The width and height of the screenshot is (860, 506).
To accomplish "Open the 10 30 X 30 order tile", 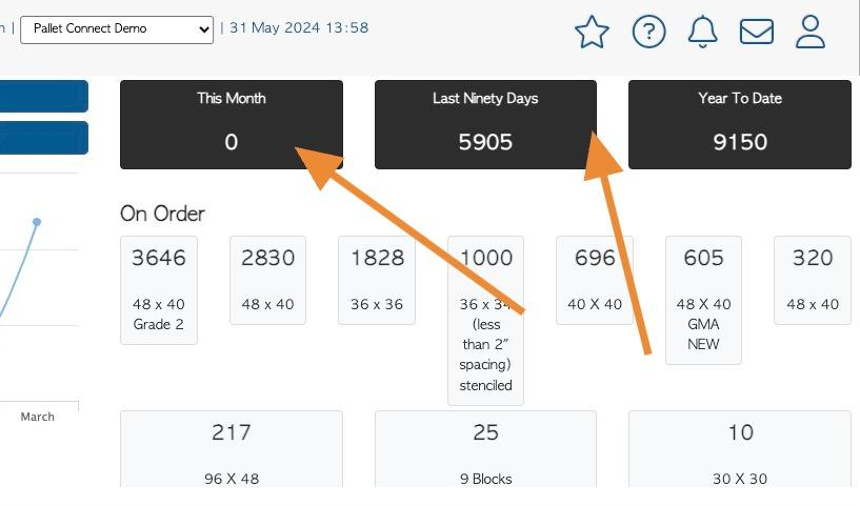I will tap(739, 449).
